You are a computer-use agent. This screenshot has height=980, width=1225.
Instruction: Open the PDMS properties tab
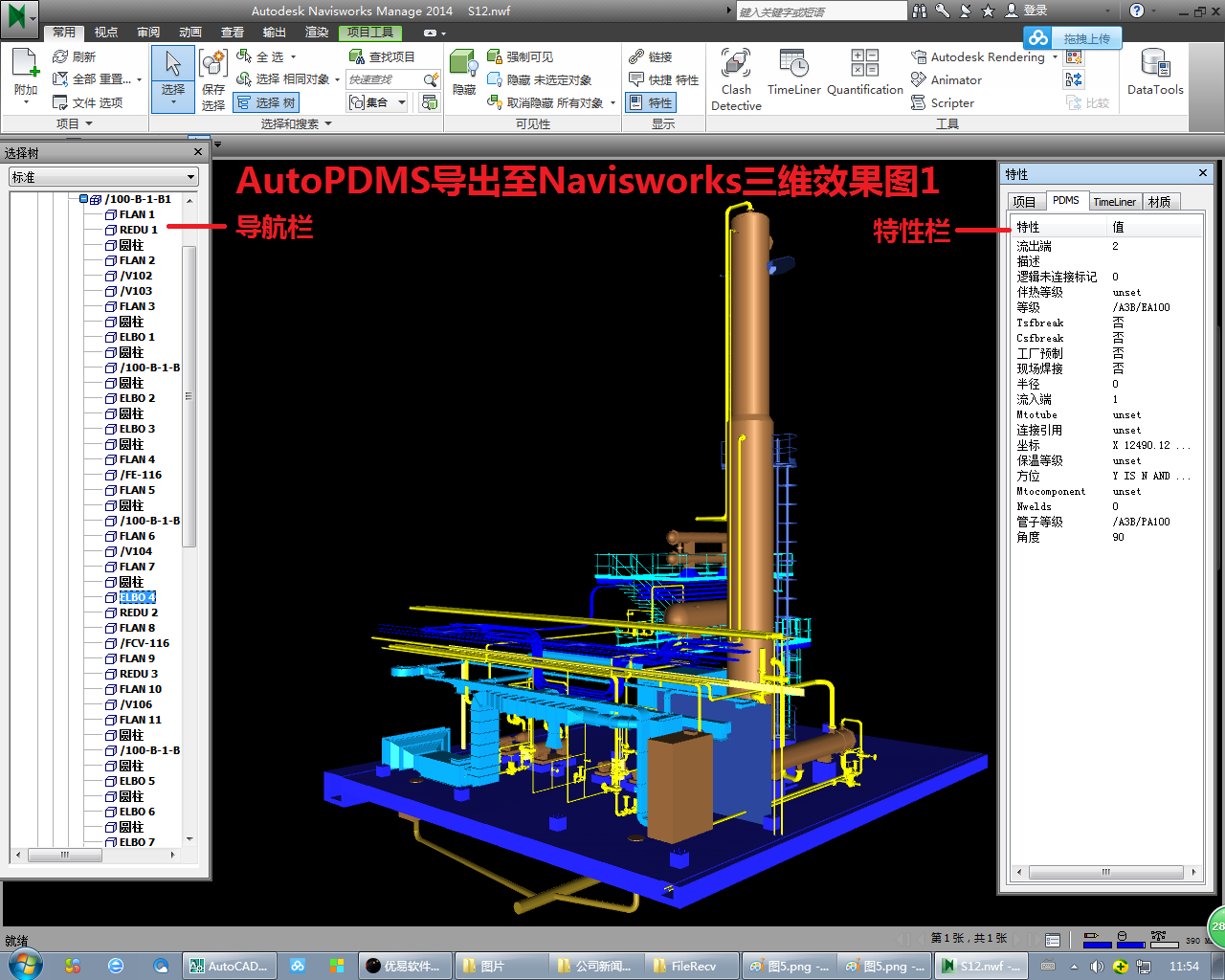tap(1065, 201)
